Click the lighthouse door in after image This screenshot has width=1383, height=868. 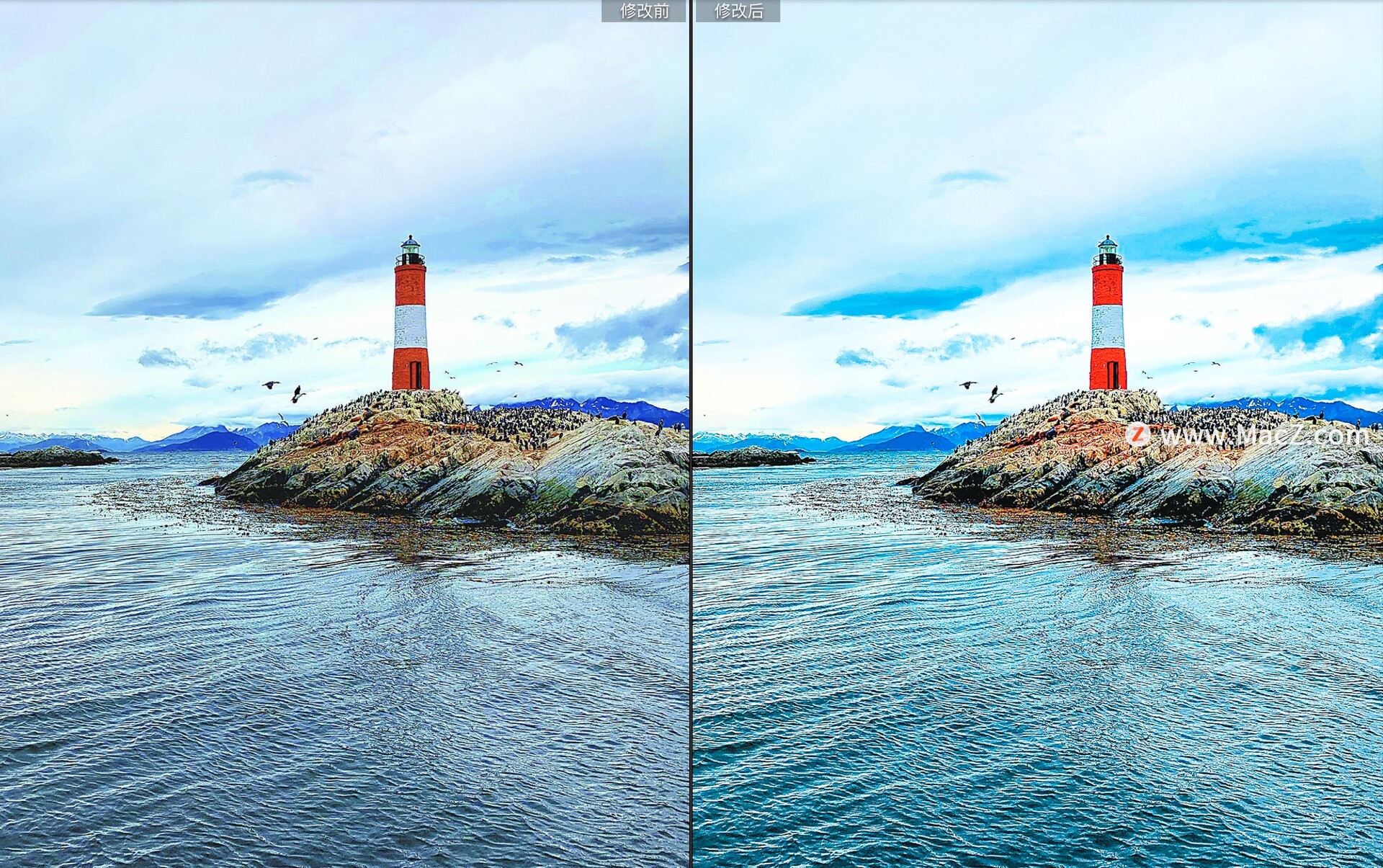point(1113,375)
